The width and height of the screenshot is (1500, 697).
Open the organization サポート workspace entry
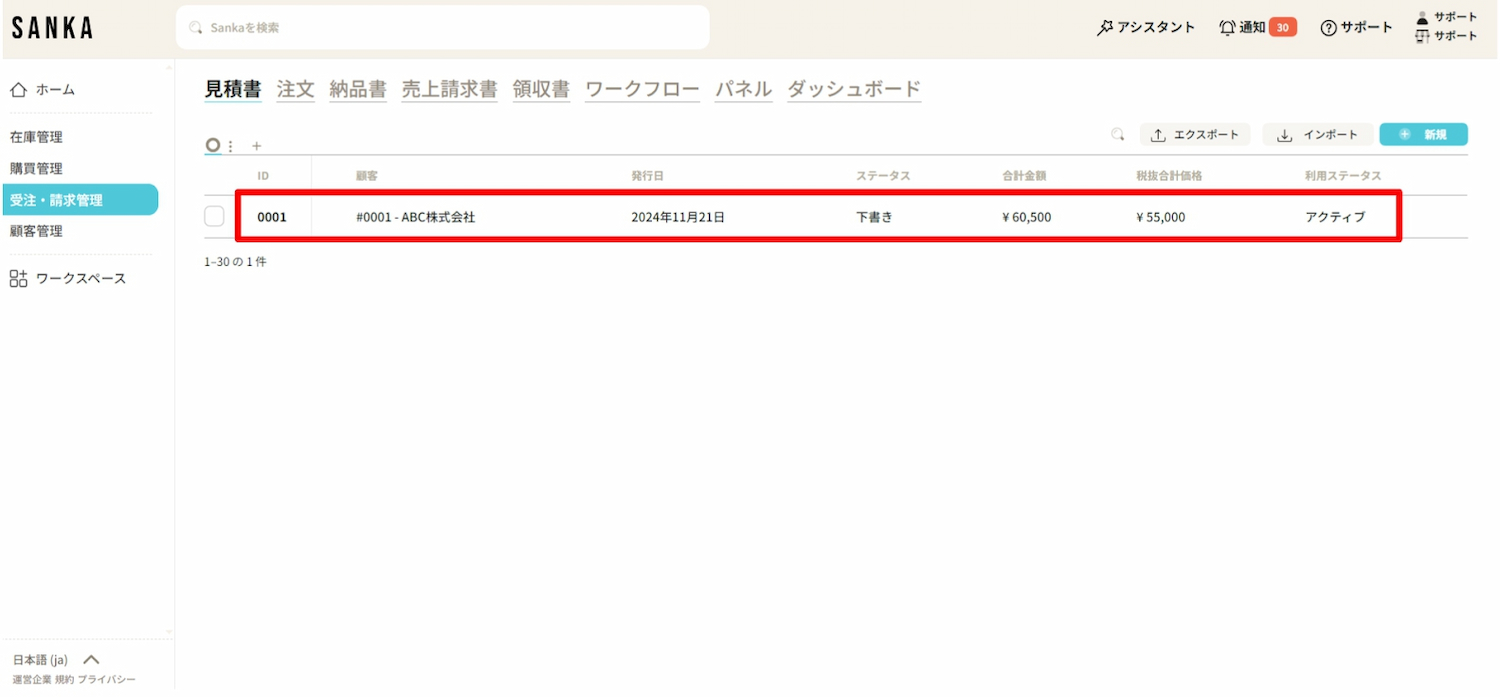[x=1446, y=36]
